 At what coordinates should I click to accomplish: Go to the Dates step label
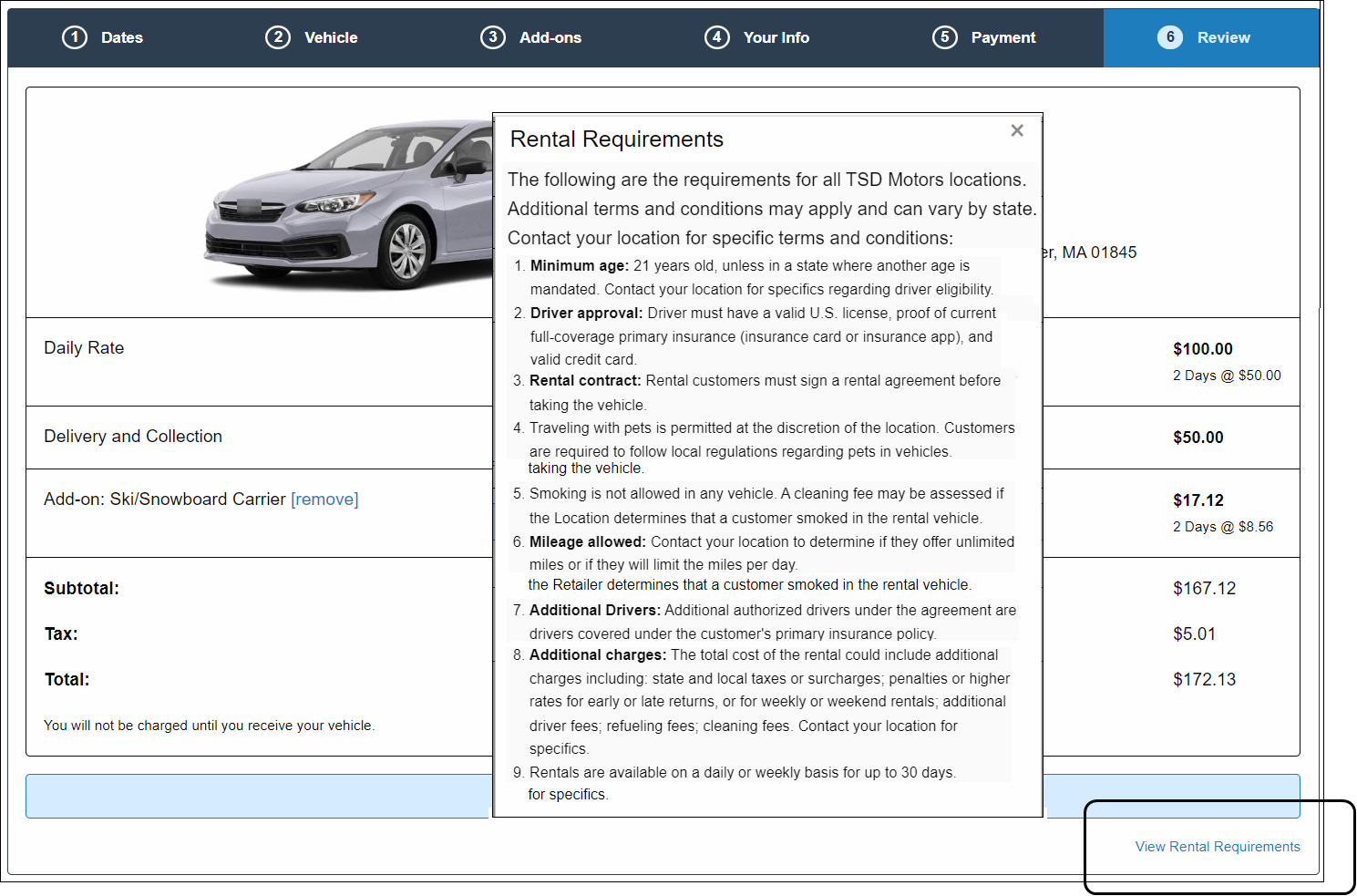click(122, 38)
